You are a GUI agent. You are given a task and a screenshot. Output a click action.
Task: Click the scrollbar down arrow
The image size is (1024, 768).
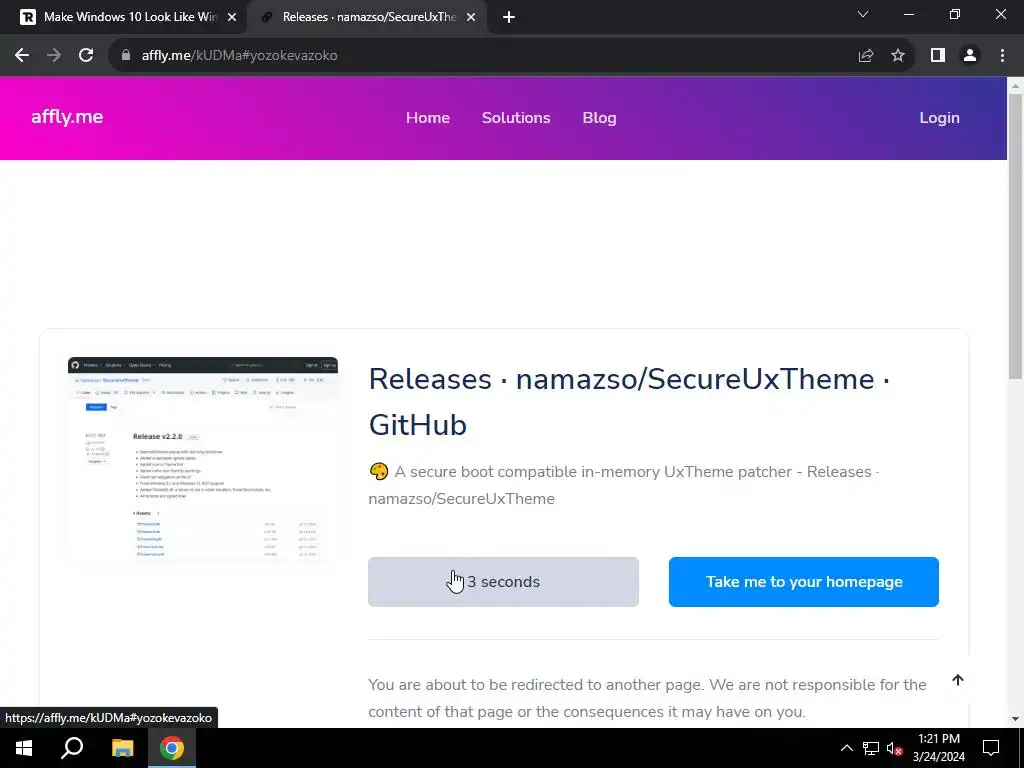coord(1015,719)
